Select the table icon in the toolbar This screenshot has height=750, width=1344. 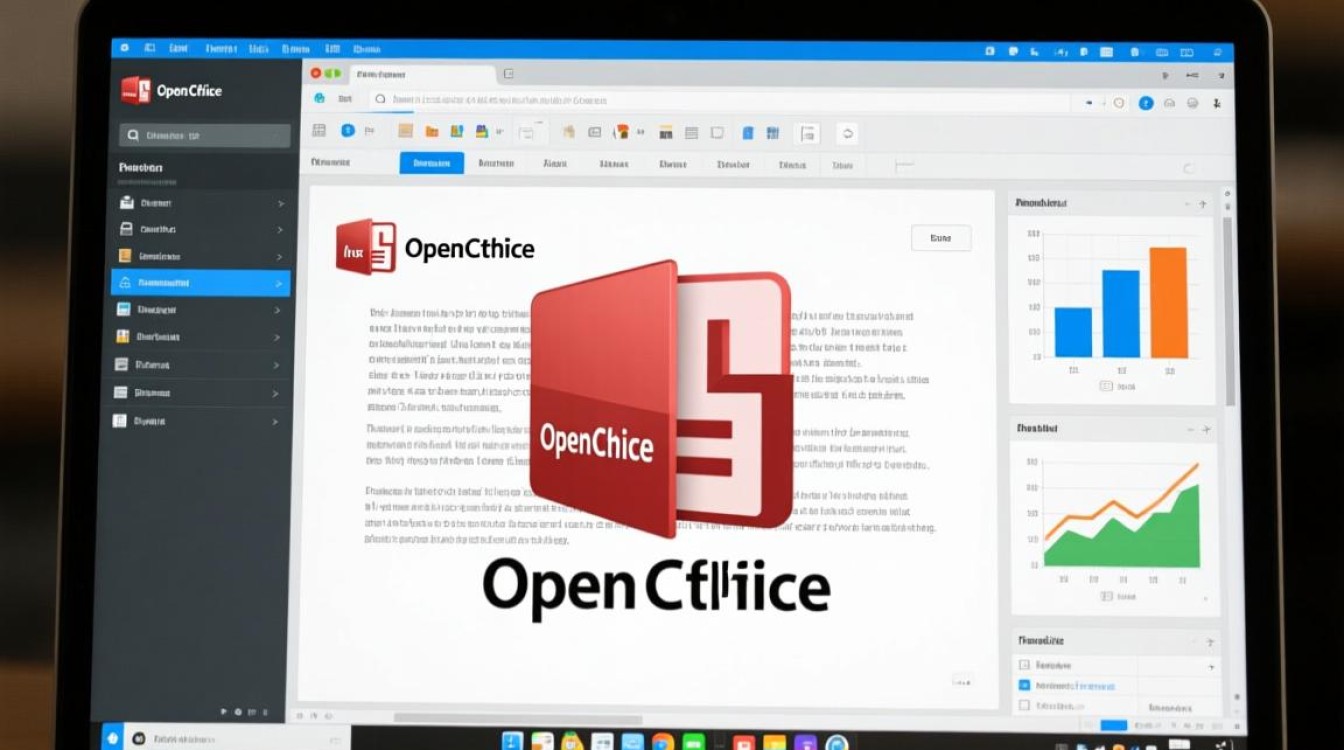pos(690,131)
